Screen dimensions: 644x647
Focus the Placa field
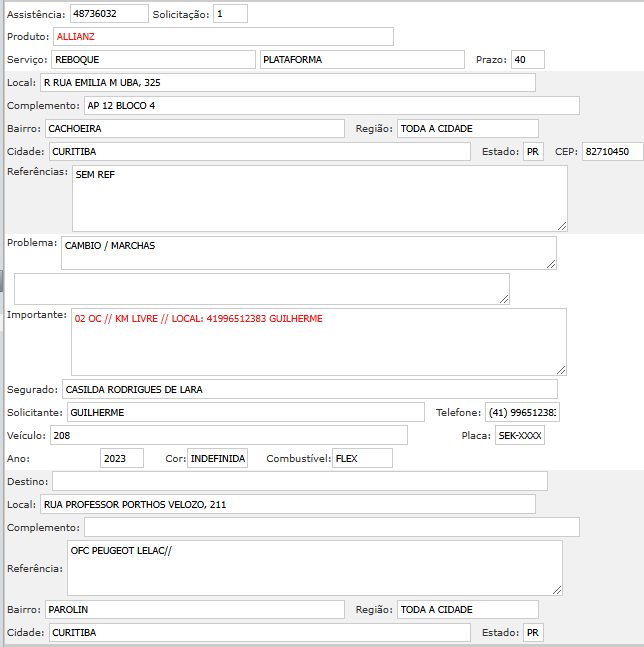pyautogui.click(x=520, y=436)
